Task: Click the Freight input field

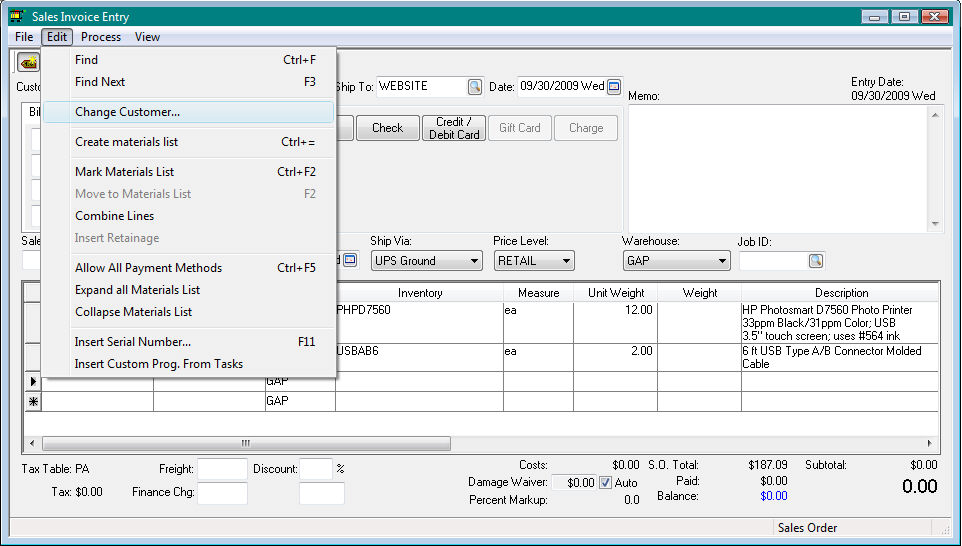Action: tap(222, 469)
